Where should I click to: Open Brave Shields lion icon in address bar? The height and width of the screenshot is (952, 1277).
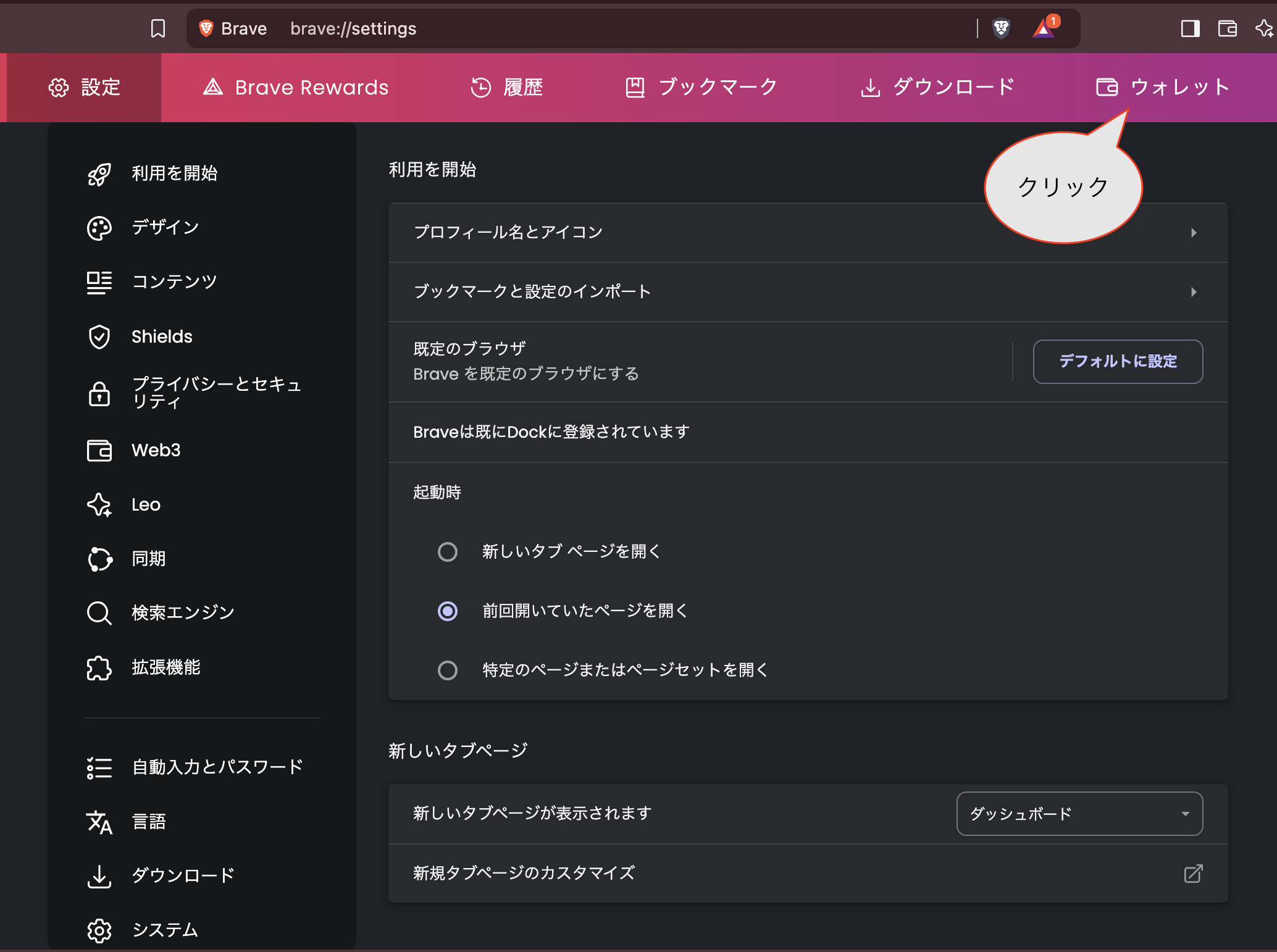pyautogui.click(x=1001, y=28)
